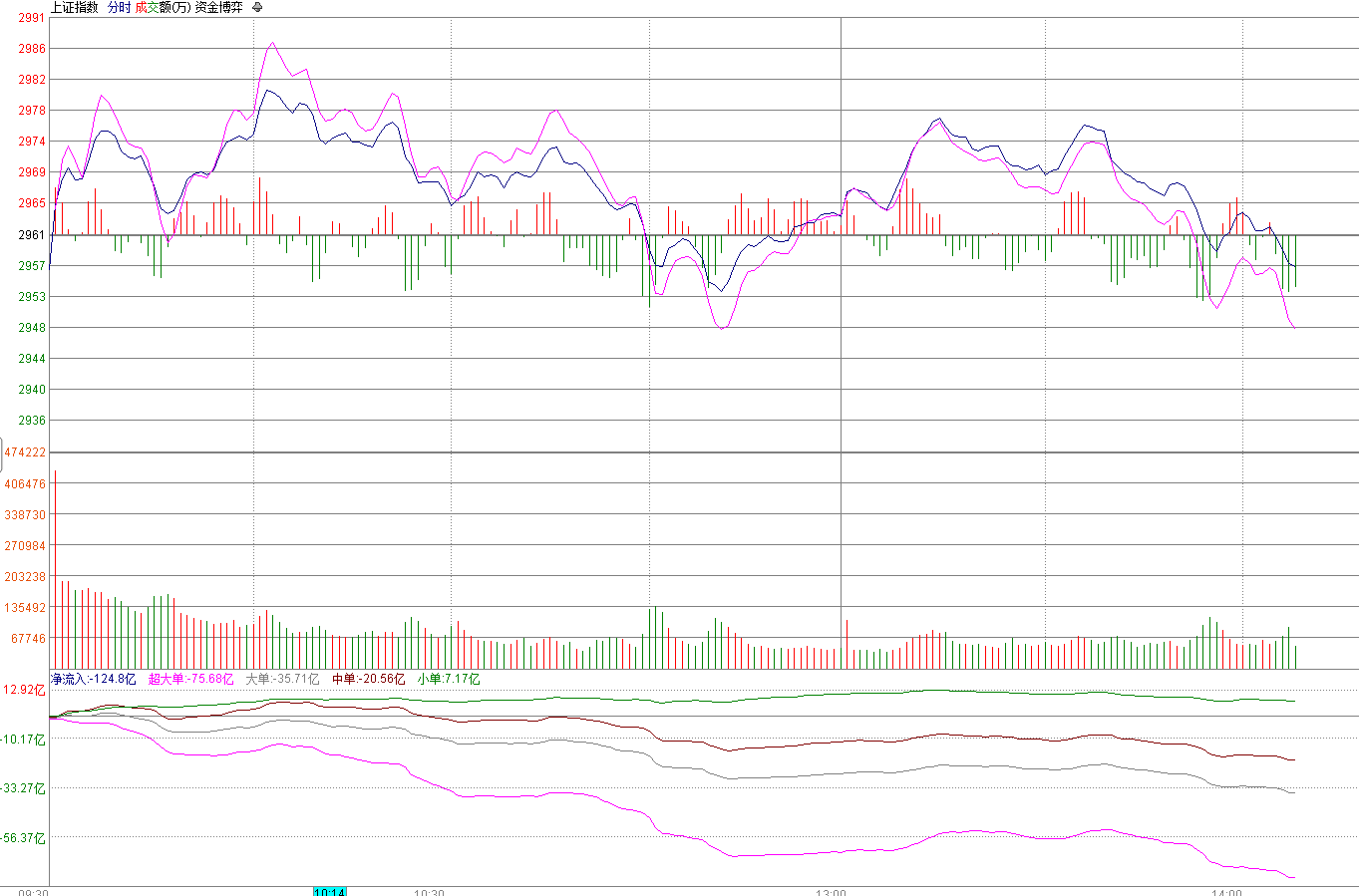Open the 资金博弈 indicator label

coord(219,7)
